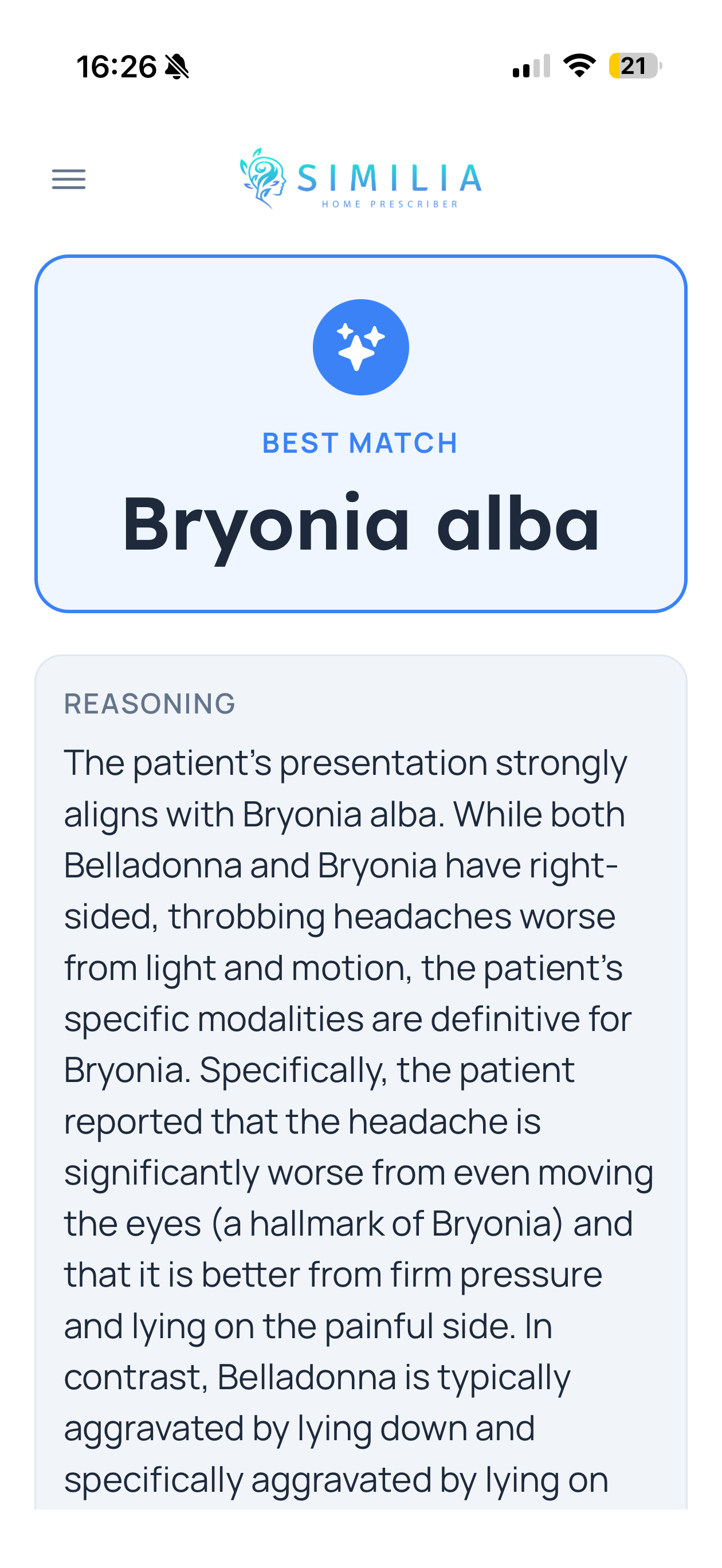Tap the Wi-Fi status icon
The image size is (722, 1568).
coord(579,65)
